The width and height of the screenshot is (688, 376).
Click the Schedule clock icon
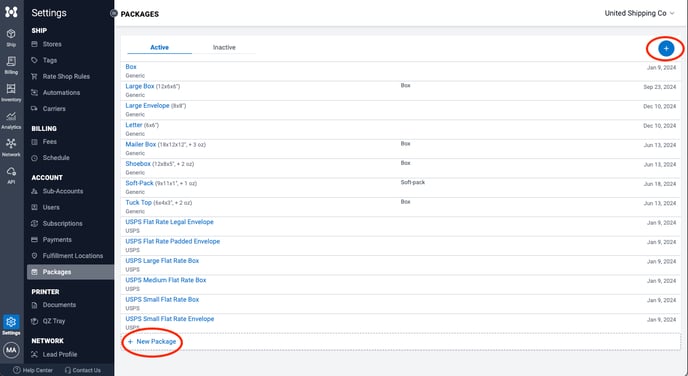point(35,158)
